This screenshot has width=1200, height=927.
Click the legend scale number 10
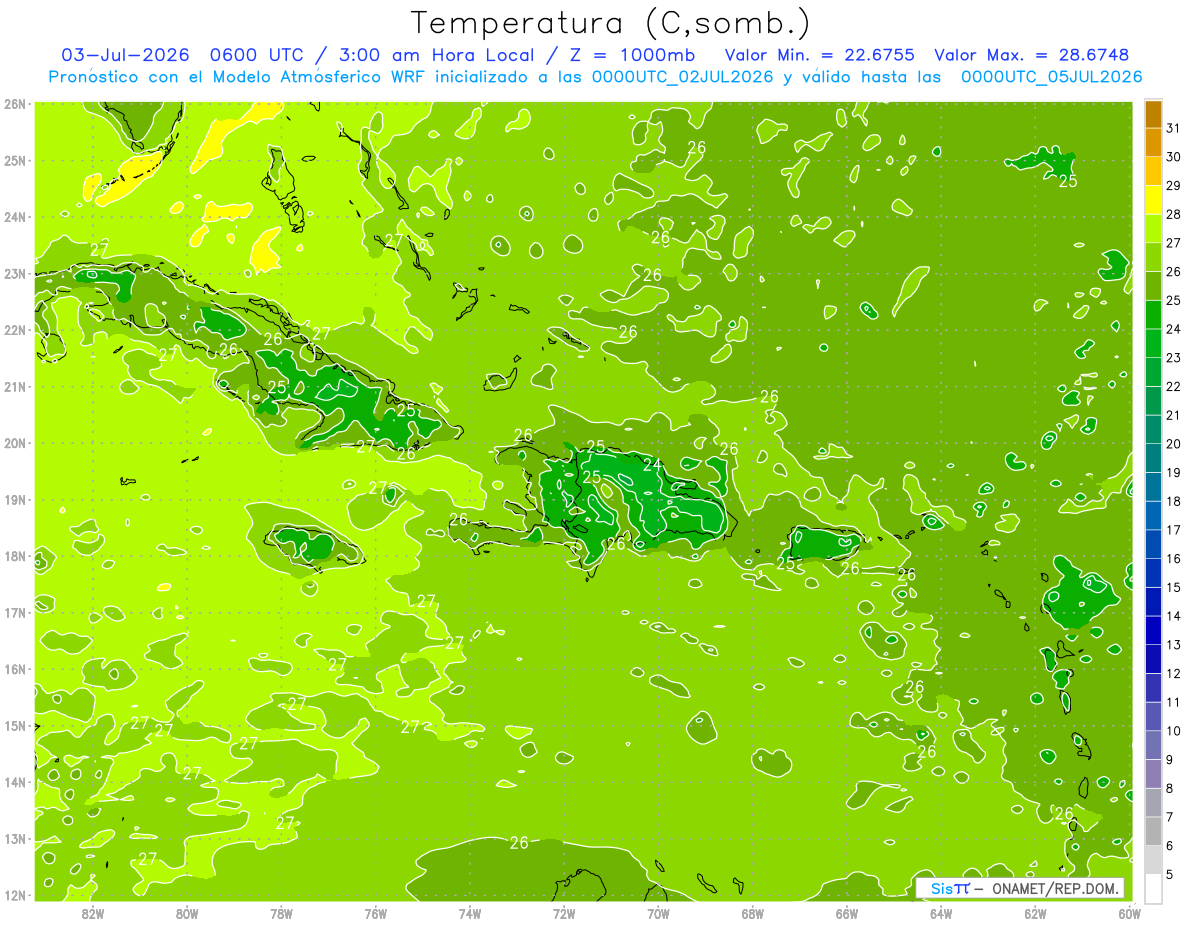[1173, 731]
